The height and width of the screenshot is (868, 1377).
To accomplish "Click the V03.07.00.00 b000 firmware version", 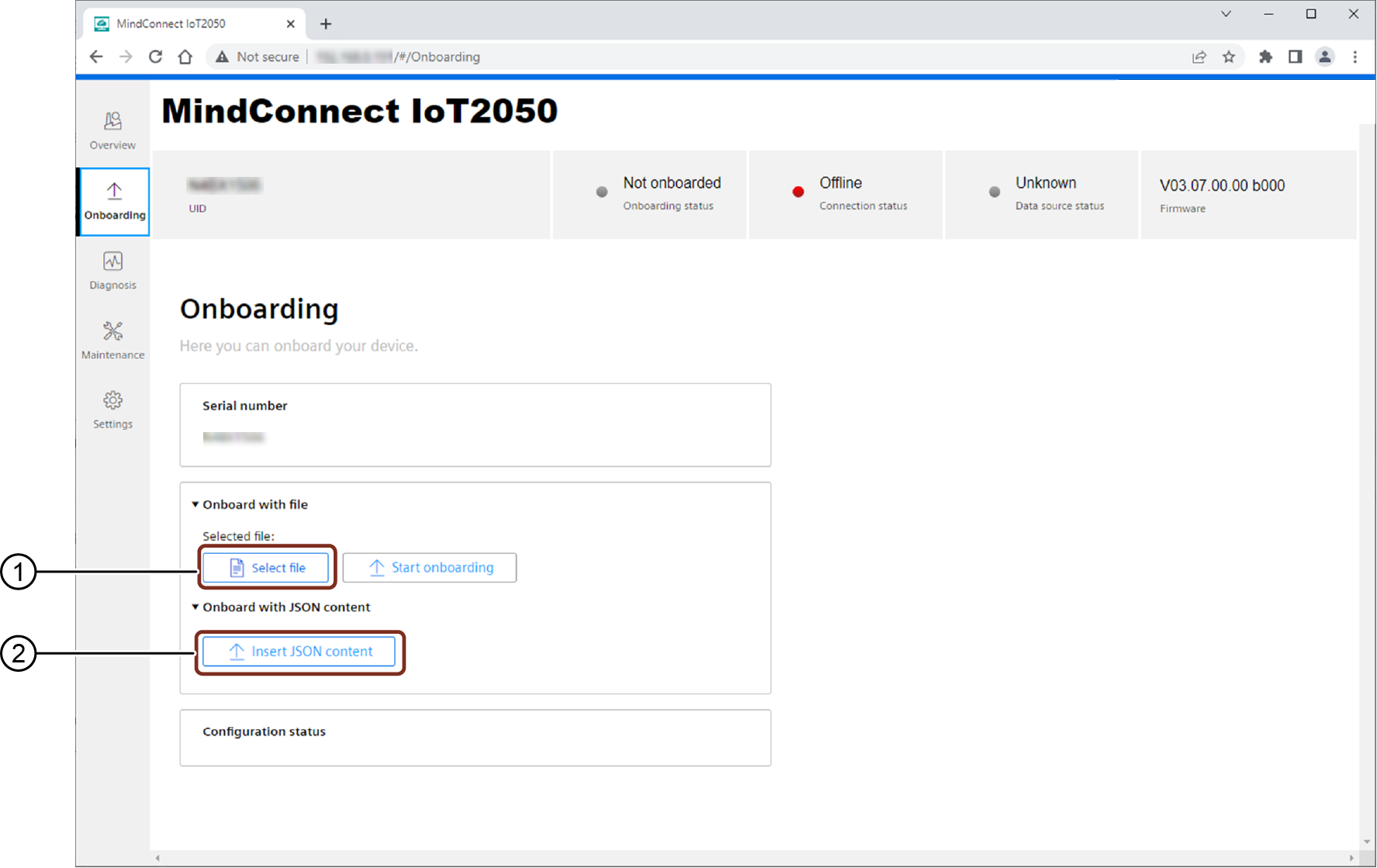I will coord(1222,185).
